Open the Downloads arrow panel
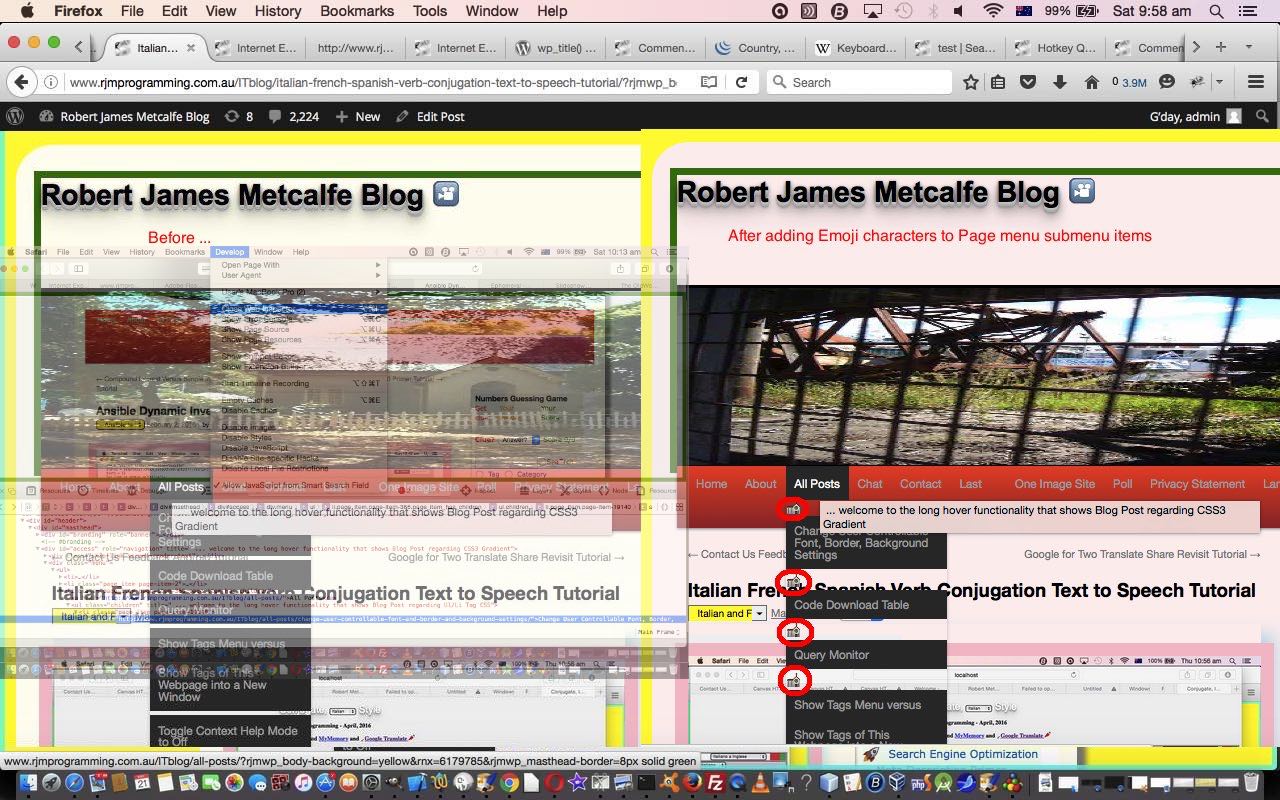Screen dimensions: 1280x800 coord(1060,82)
